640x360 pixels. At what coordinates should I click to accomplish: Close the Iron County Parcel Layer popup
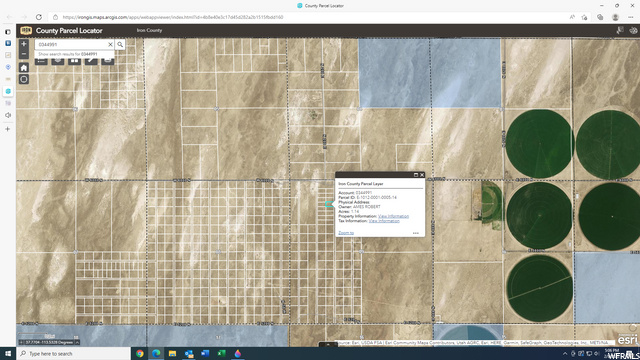(x=422, y=175)
